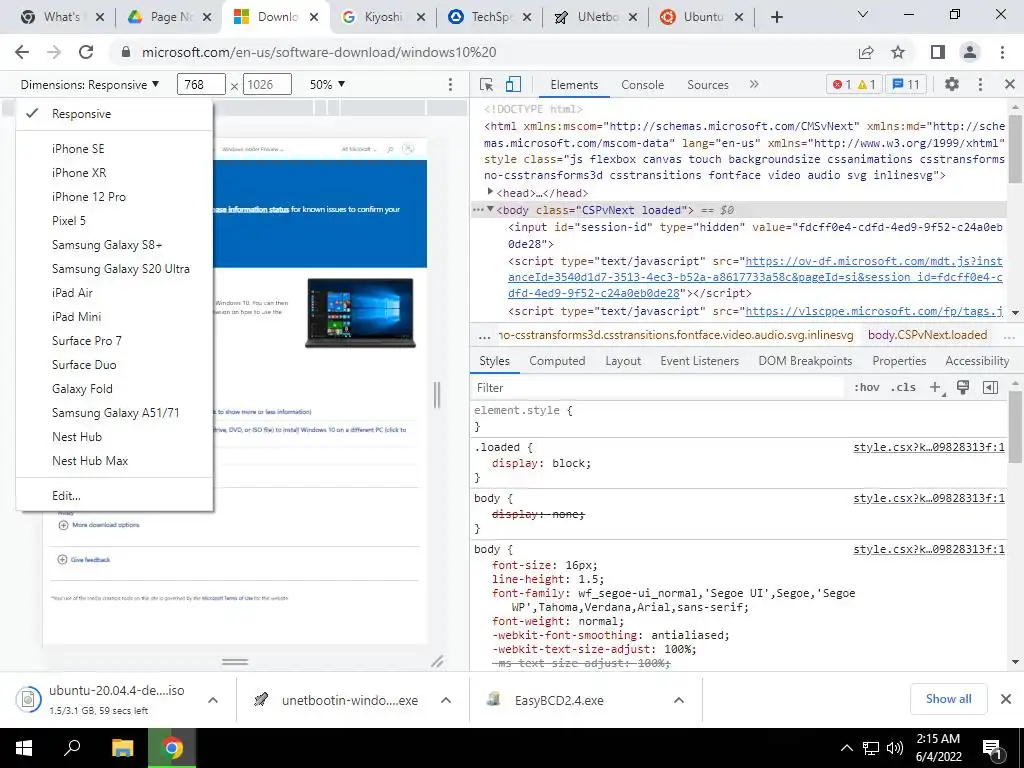Open device toolbar more options menu
This screenshot has height=768, width=1024.
[450, 84]
